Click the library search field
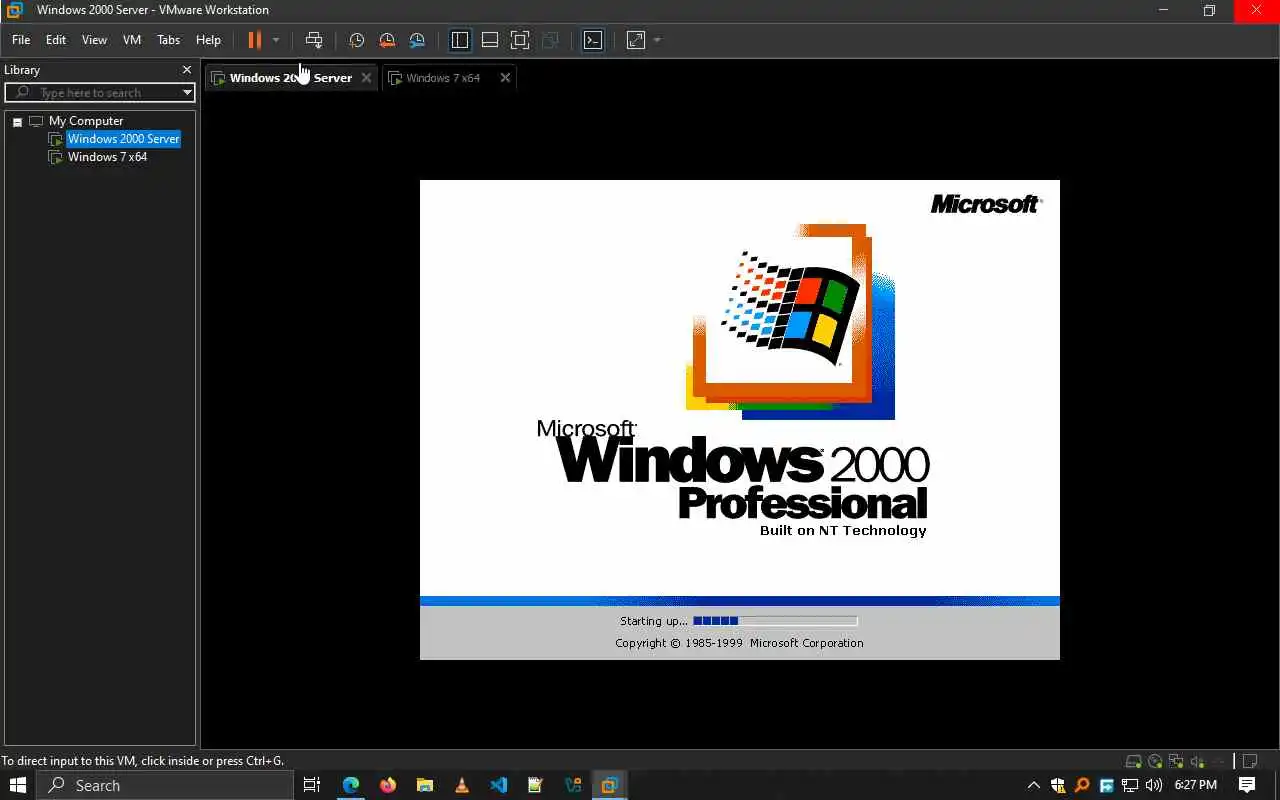The height and width of the screenshot is (800, 1280). (100, 92)
